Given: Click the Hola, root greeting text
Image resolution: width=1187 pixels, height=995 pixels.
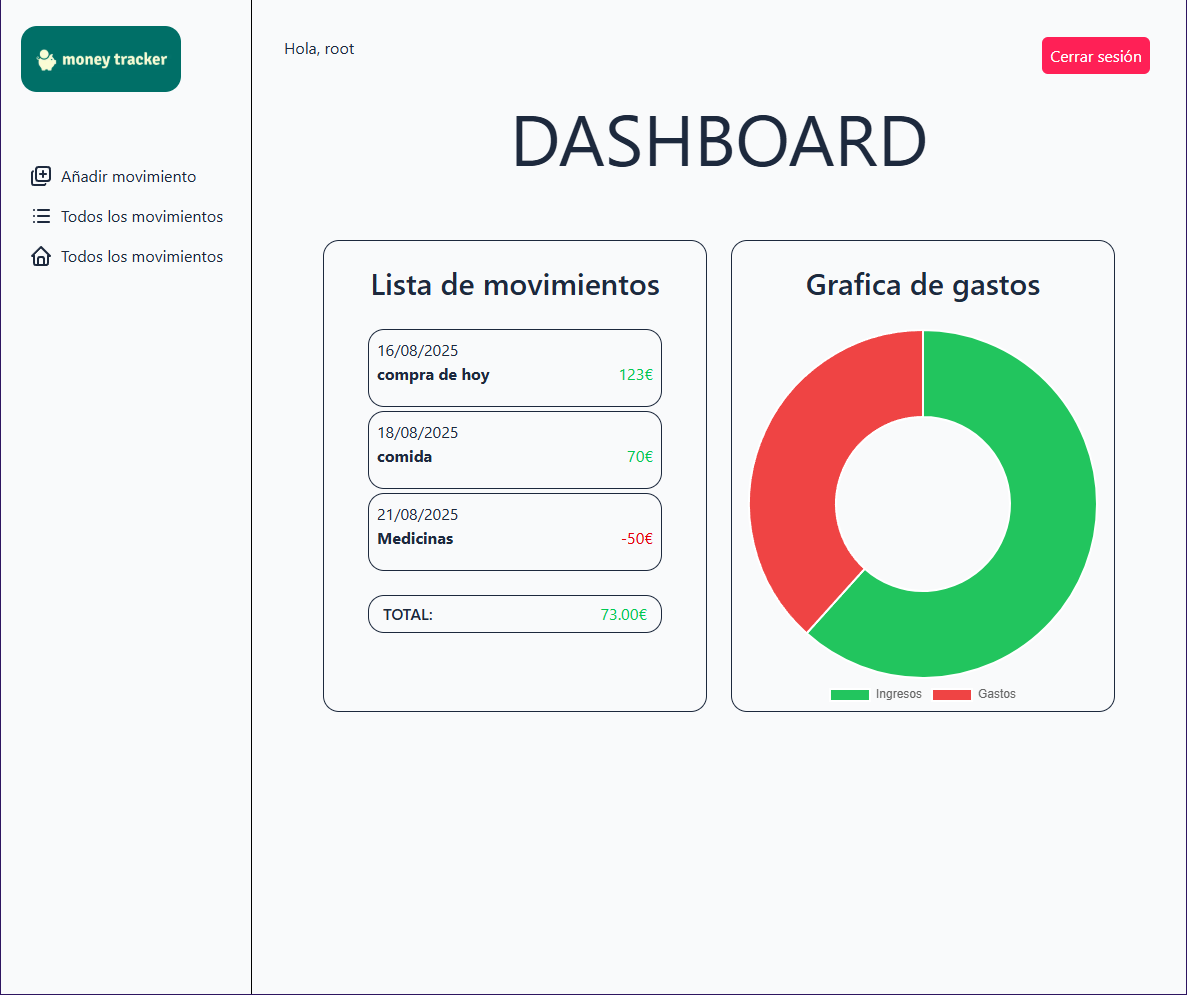Looking at the screenshot, I should tap(319, 49).
